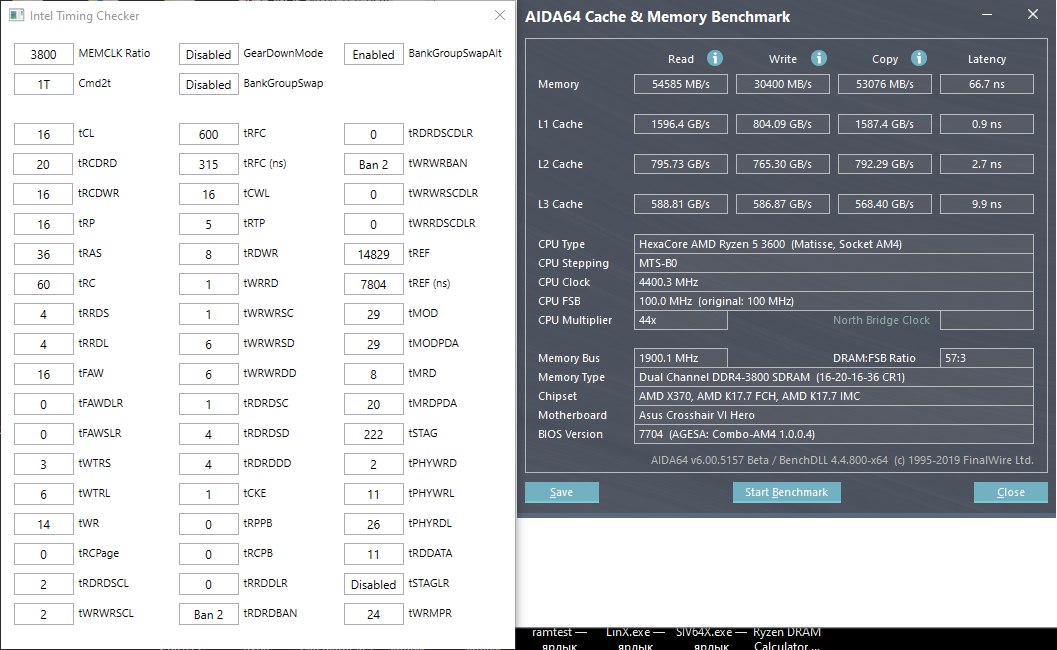Click the tFAW value field

click(x=43, y=374)
